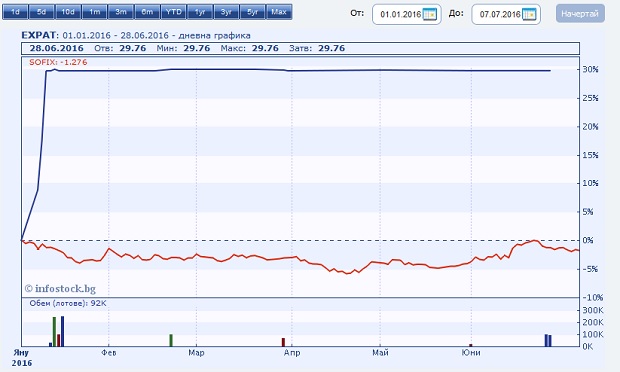Image resolution: width=620 pixels, height=372 pixels.
Task: Click the Начертай draw button
Action: point(580,14)
